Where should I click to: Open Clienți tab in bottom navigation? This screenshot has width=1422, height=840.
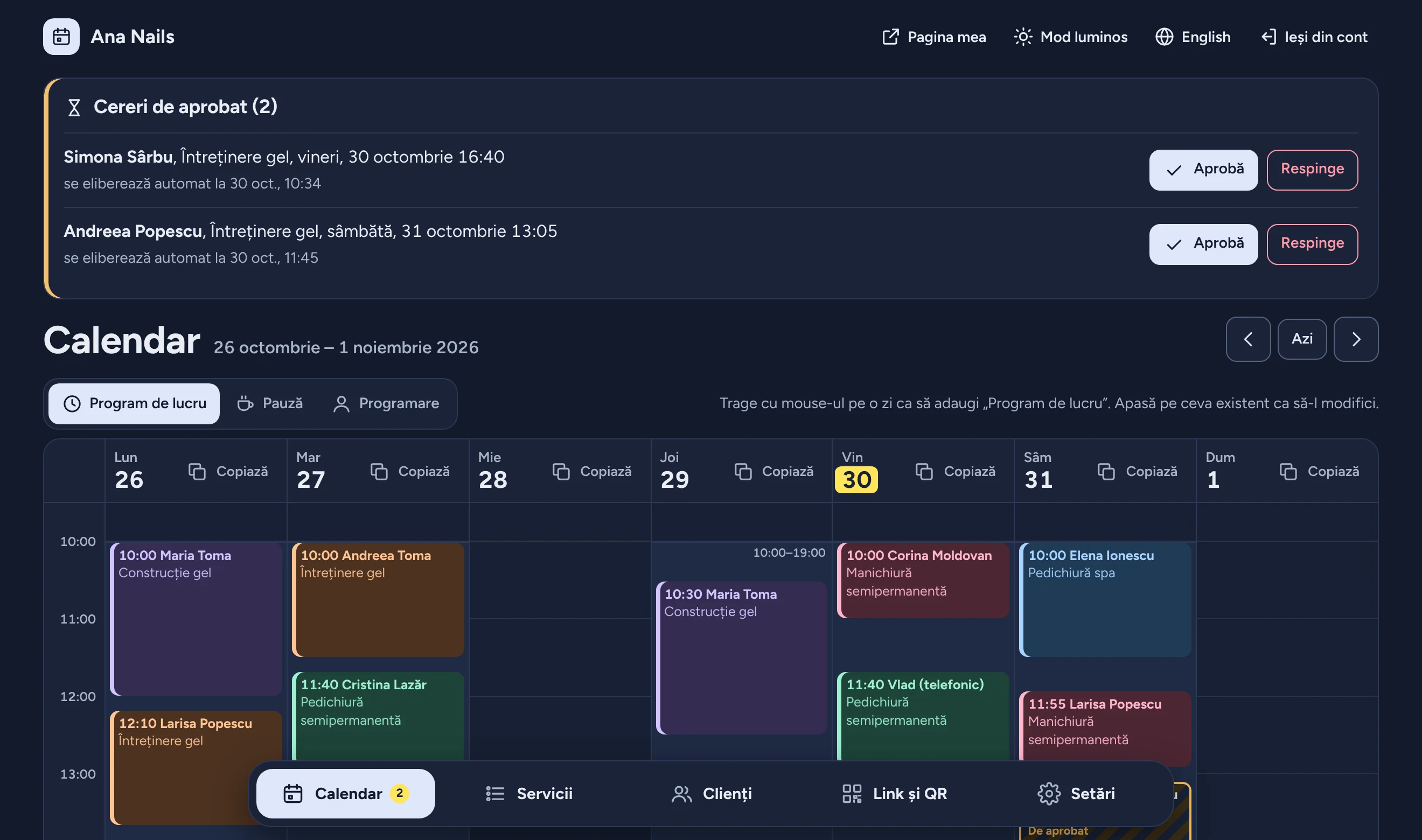(712, 794)
